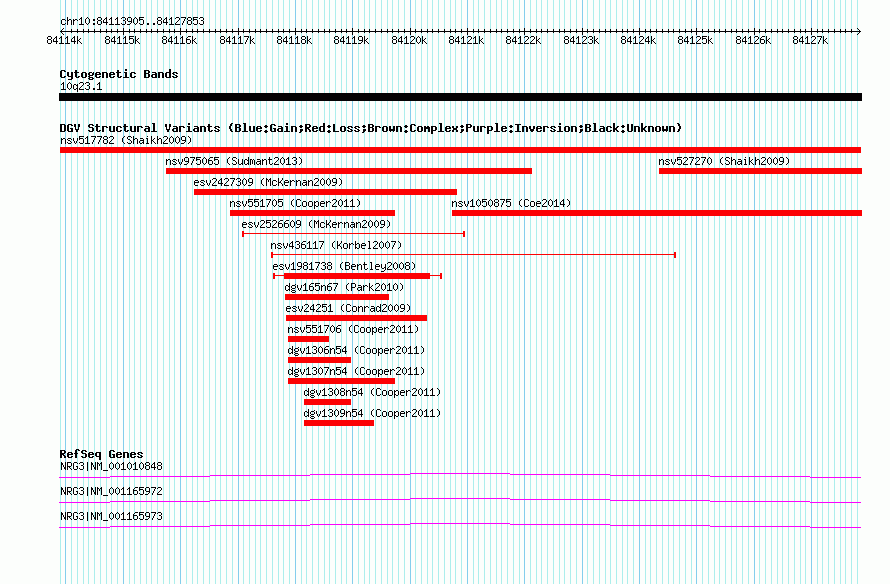Open esv1981738 (Bentley2008) variant label

(x=344, y=266)
